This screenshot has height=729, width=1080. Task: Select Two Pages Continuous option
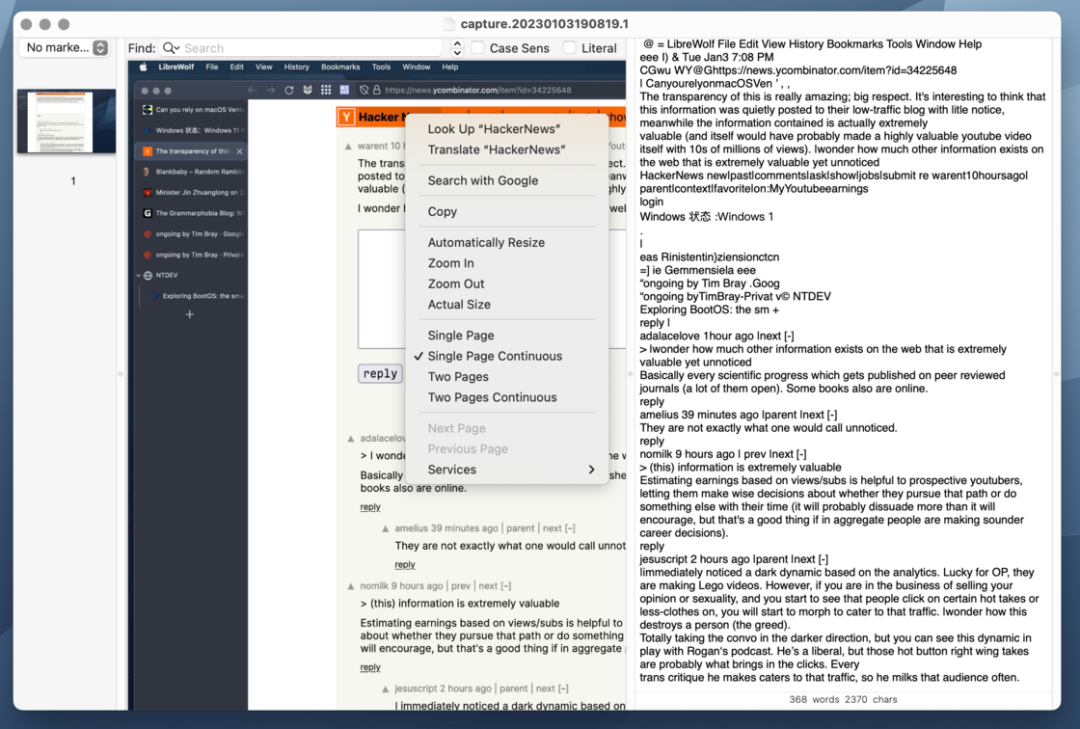(492, 398)
